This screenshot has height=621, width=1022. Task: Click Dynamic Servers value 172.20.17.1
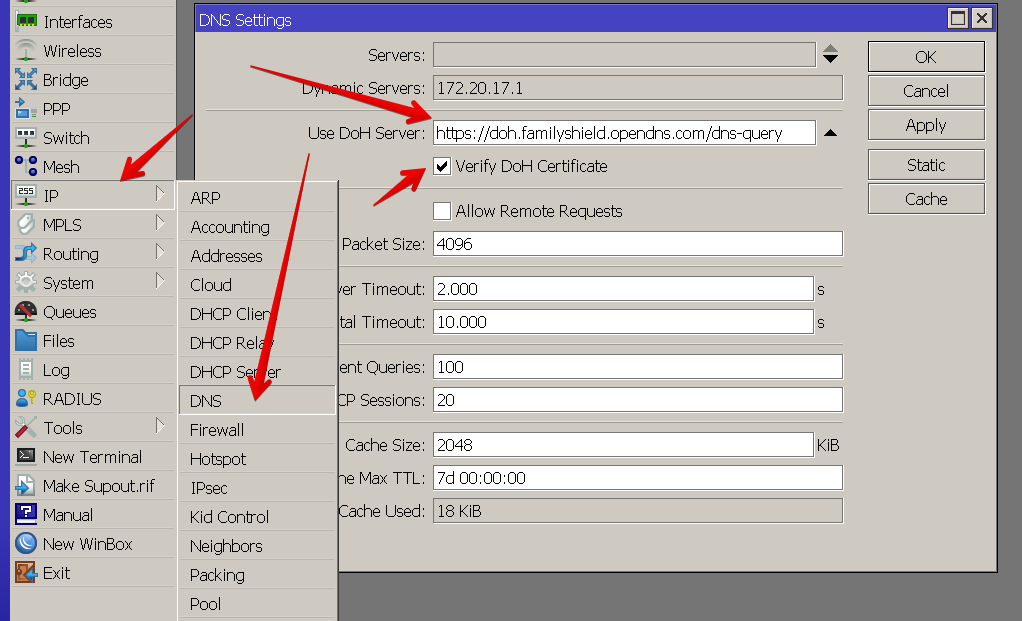click(x=638, y=88)
